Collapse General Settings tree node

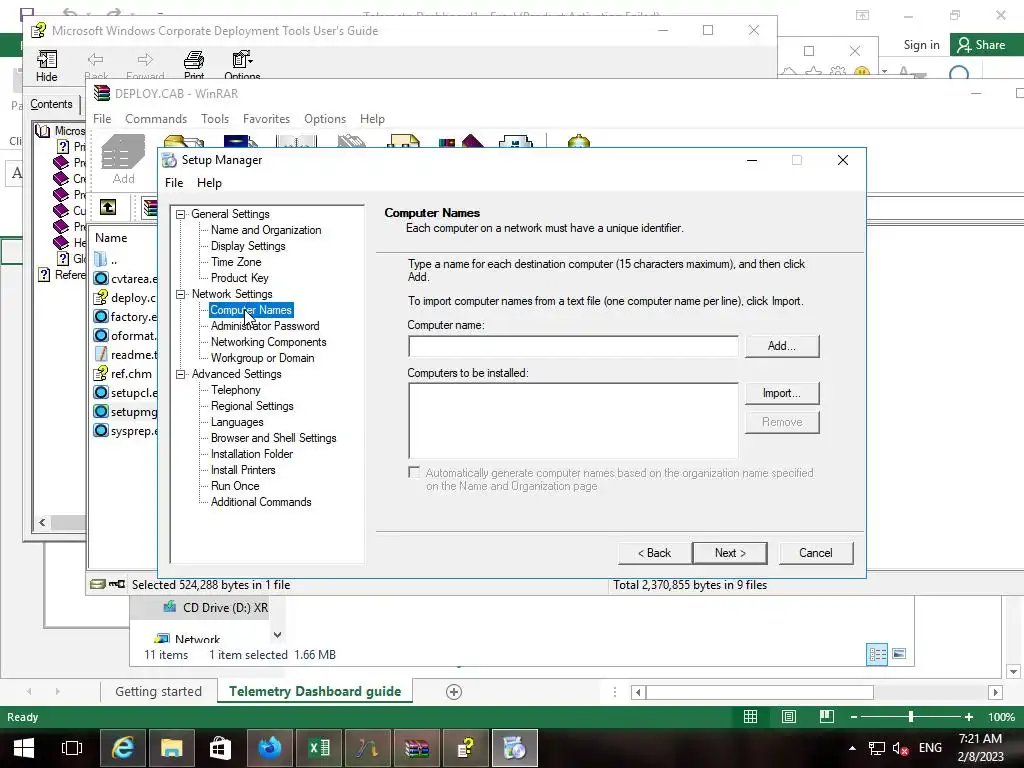pyautogui.click(x=181, y=214)
